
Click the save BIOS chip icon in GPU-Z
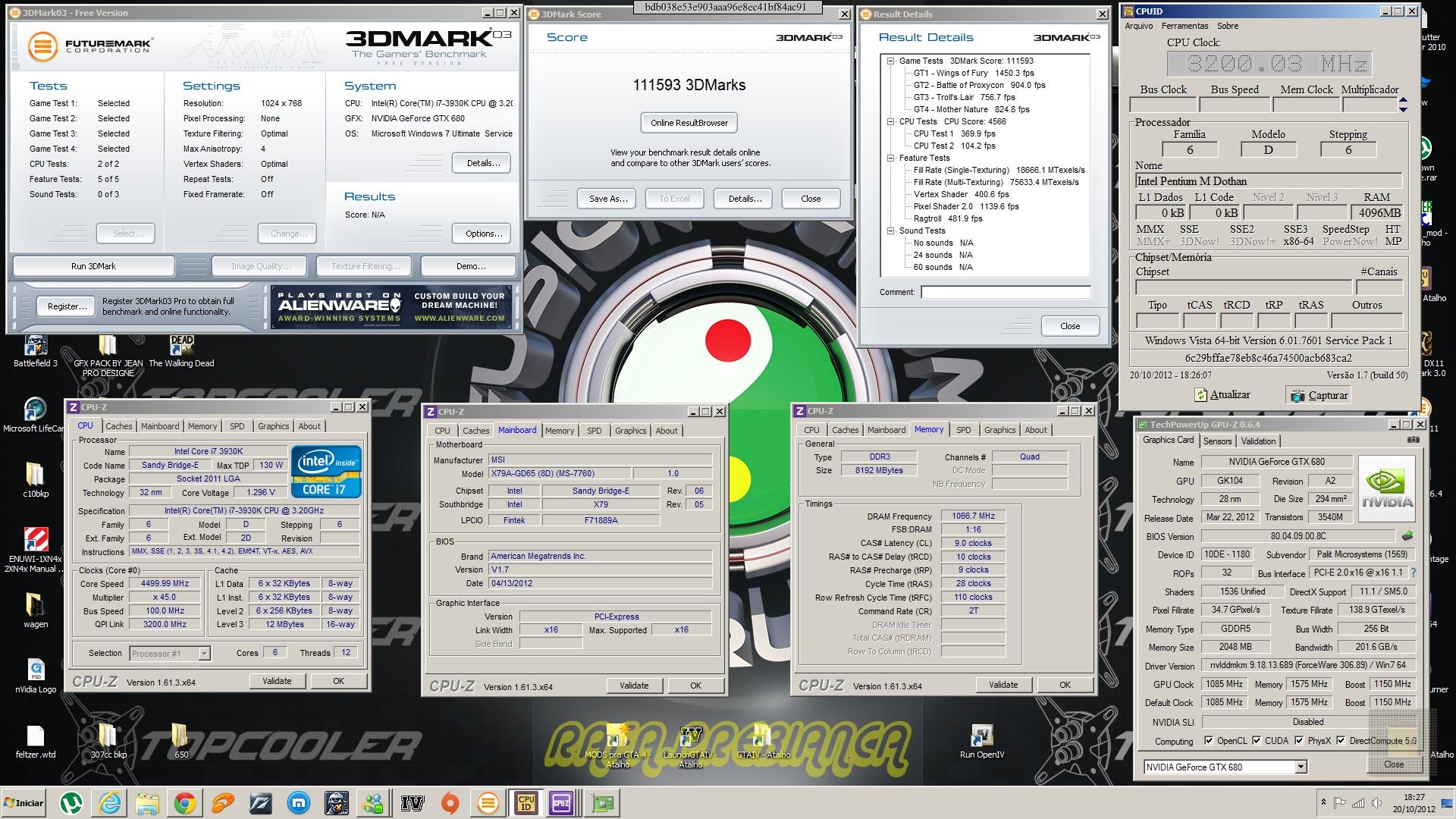click(1407, 536)
